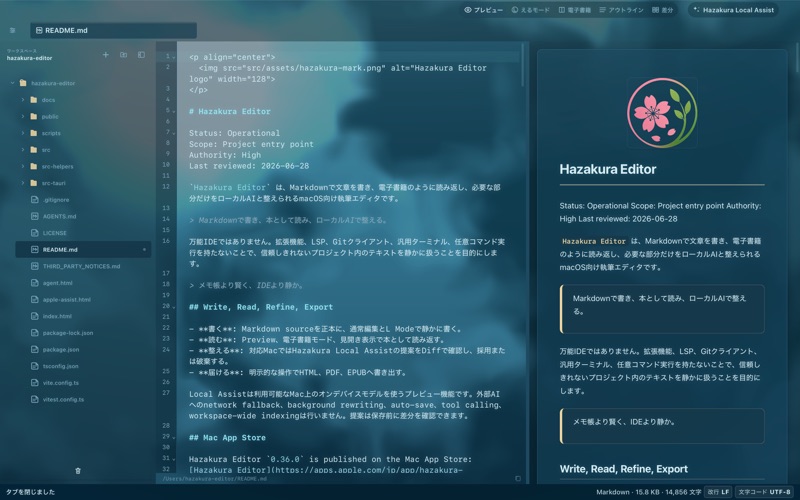
Task: Click the file path at editor footer
Action: click(x=214, y=479)
